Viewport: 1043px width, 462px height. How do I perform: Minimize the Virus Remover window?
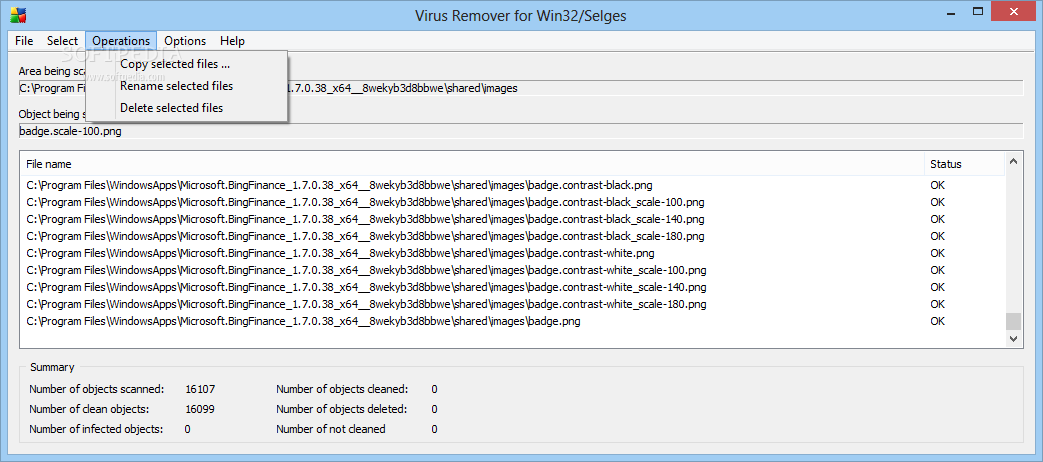(x=953, y=12)
